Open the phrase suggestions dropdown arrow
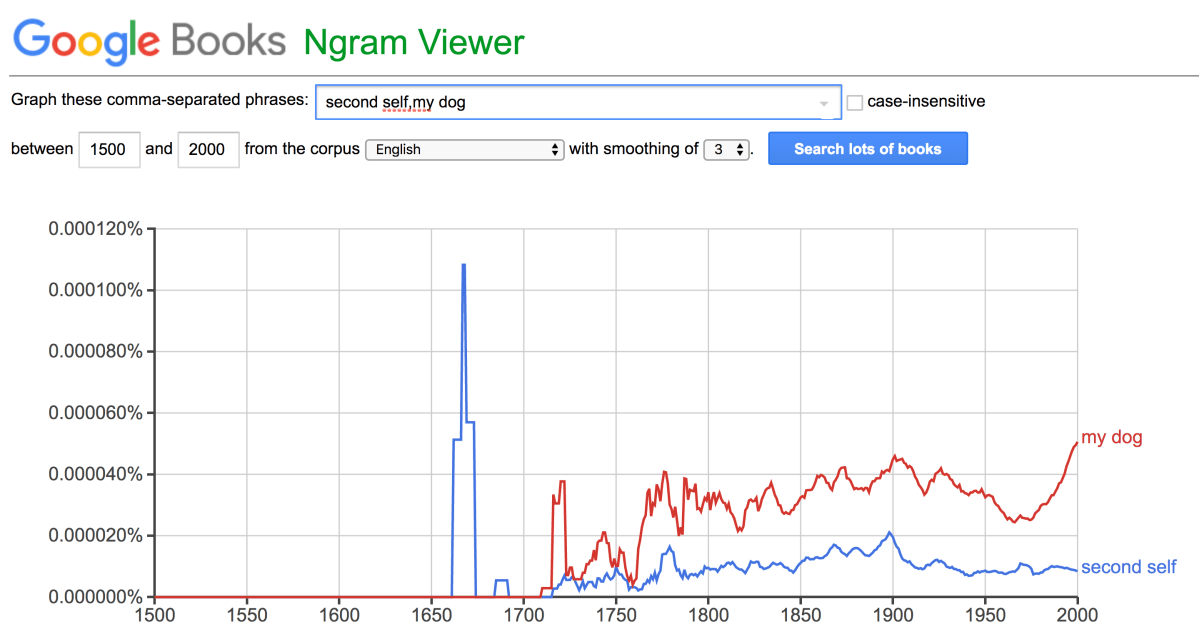The width and height of the screenshot is (1199, 629). [824, 103]
